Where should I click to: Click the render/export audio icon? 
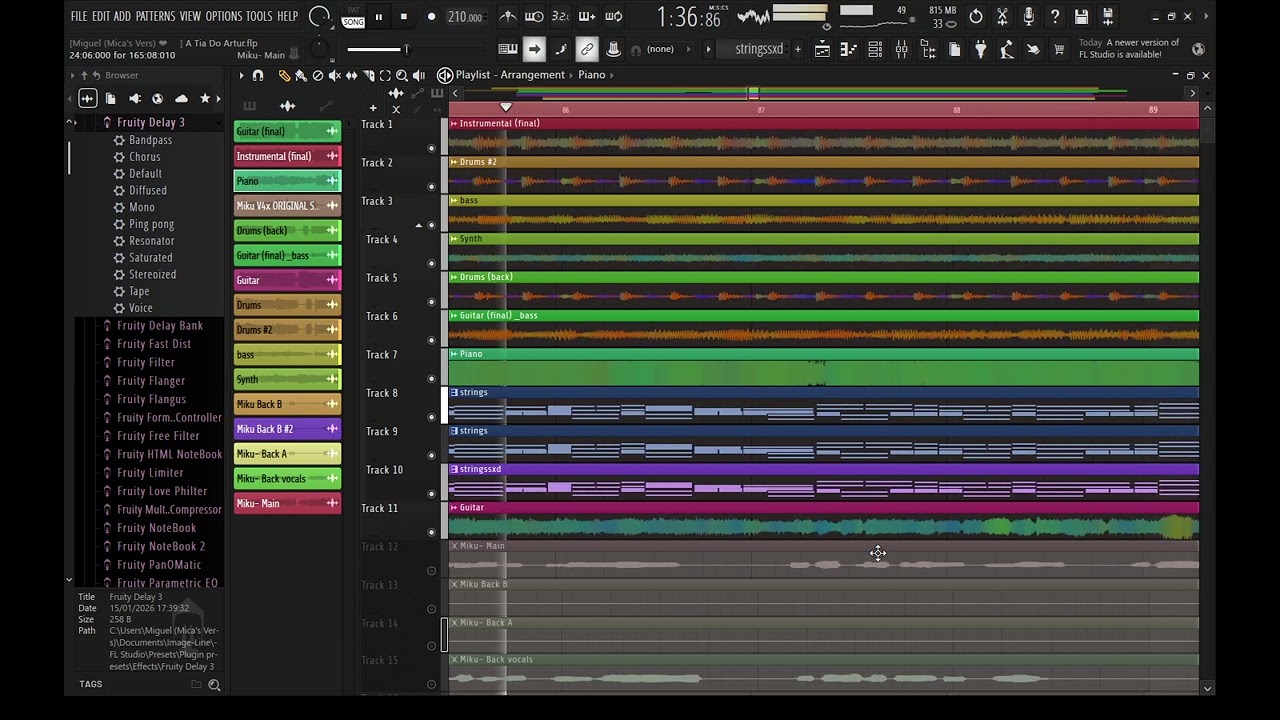1107,16
